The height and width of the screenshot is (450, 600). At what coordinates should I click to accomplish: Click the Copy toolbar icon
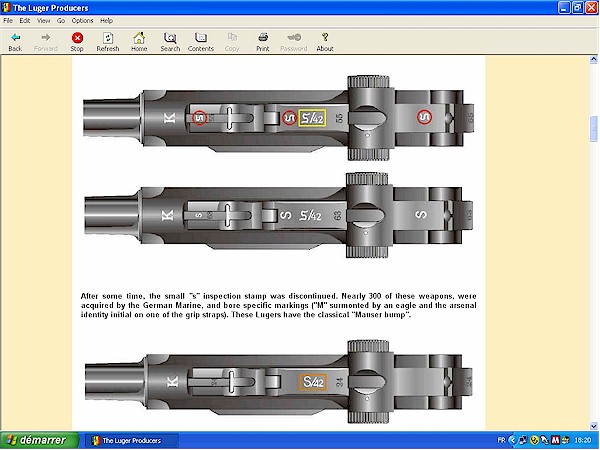(232, 41)
